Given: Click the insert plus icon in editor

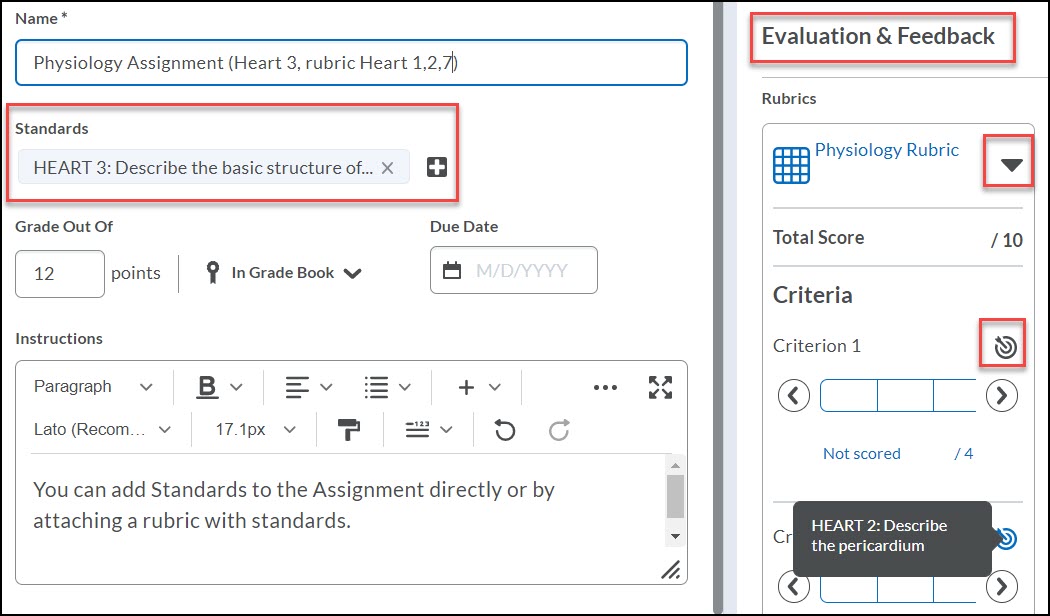Looking at the screenshot, I should pyautogui.click(x=466, y=387).
